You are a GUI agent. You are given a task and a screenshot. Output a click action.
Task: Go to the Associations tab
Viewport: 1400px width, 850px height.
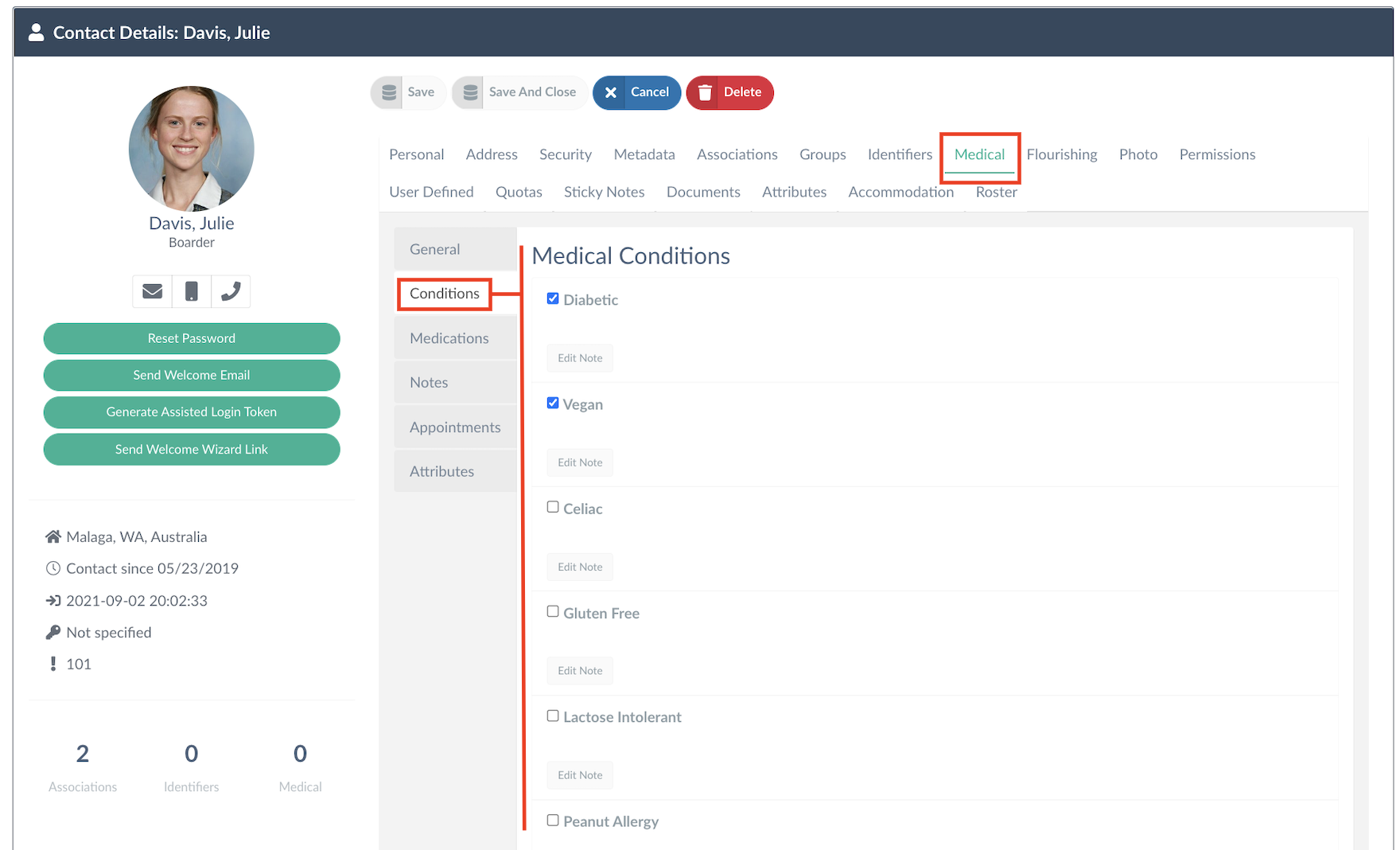pos(737,154)
